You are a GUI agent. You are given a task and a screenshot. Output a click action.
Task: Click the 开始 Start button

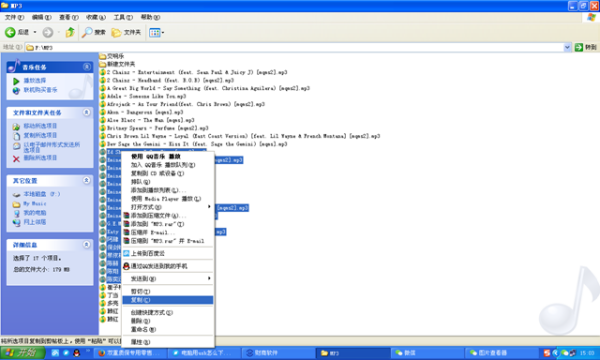point(23,353)
